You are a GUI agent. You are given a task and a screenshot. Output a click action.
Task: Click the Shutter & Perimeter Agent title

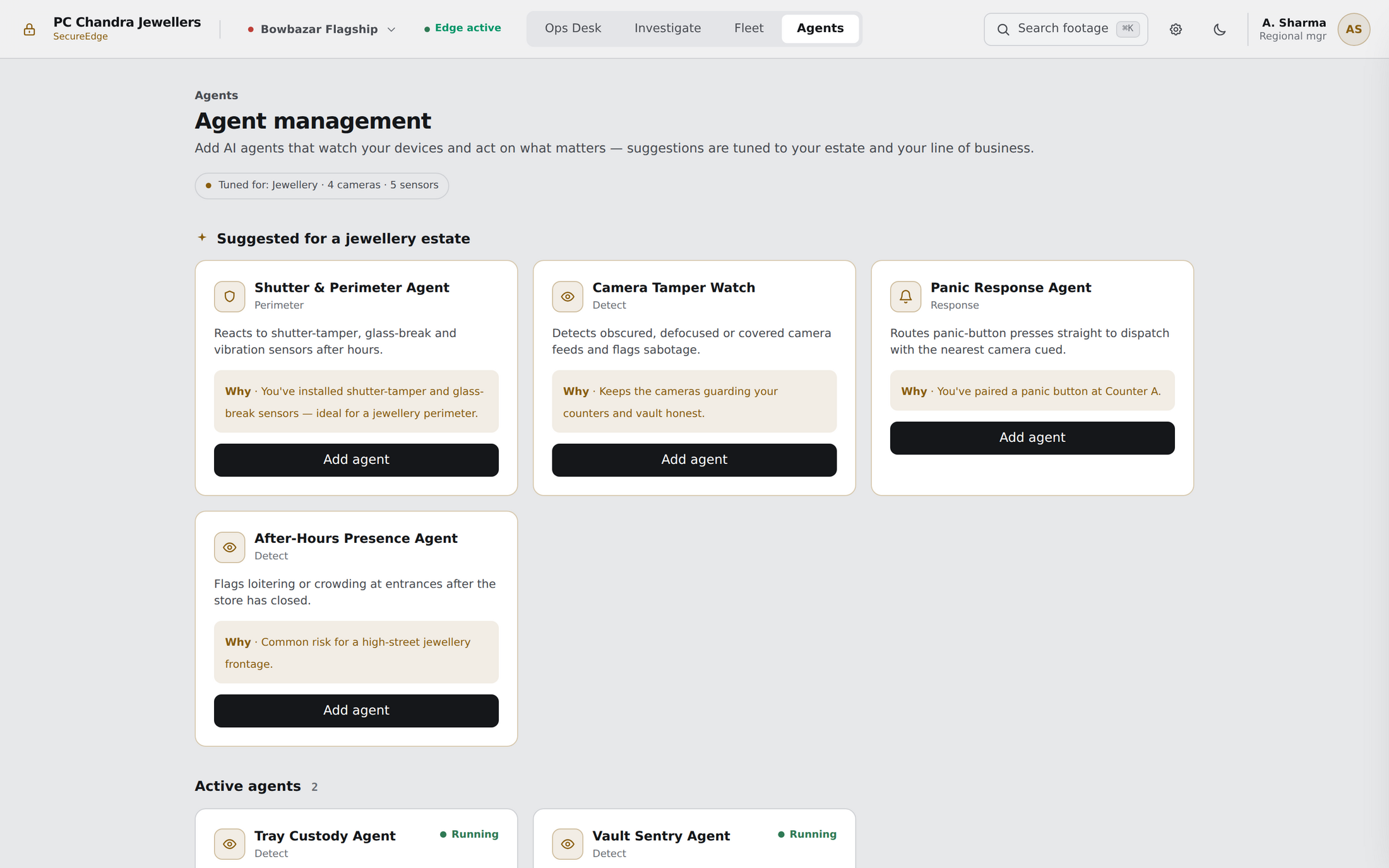352,288
